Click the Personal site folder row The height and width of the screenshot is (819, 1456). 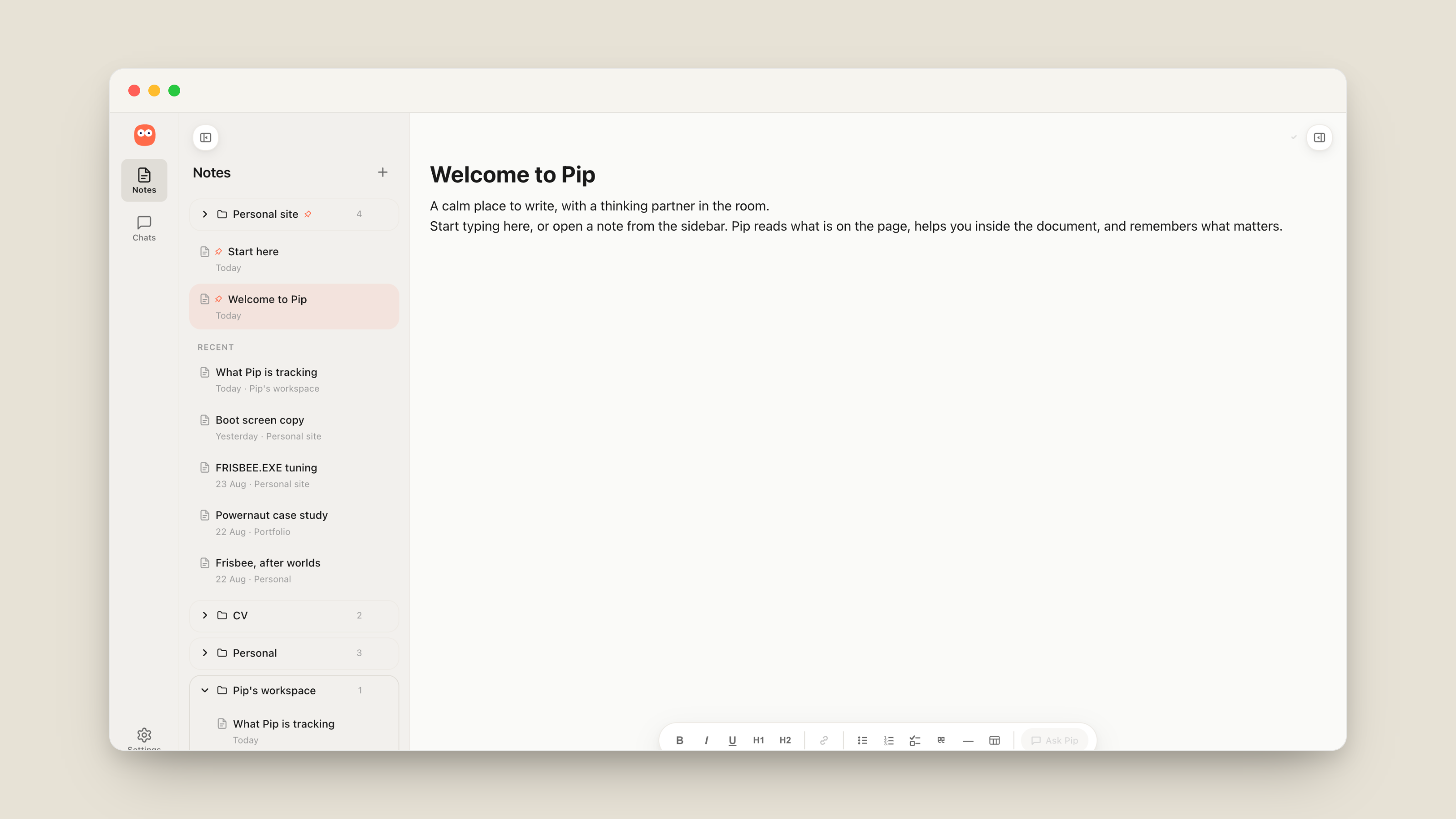pyautogui.click(x=294, y=214)
